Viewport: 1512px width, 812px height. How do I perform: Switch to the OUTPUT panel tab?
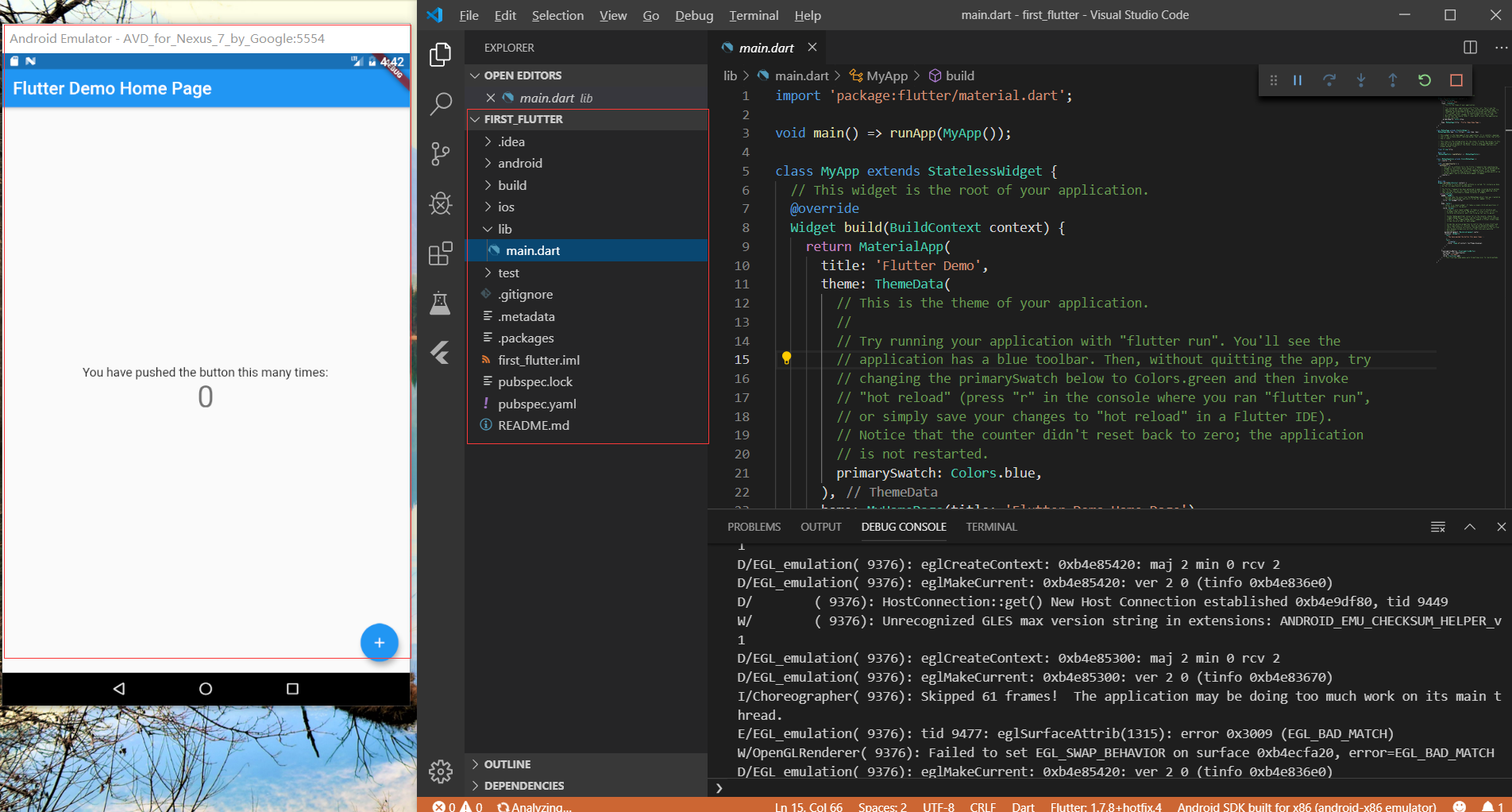pos(821,527)
